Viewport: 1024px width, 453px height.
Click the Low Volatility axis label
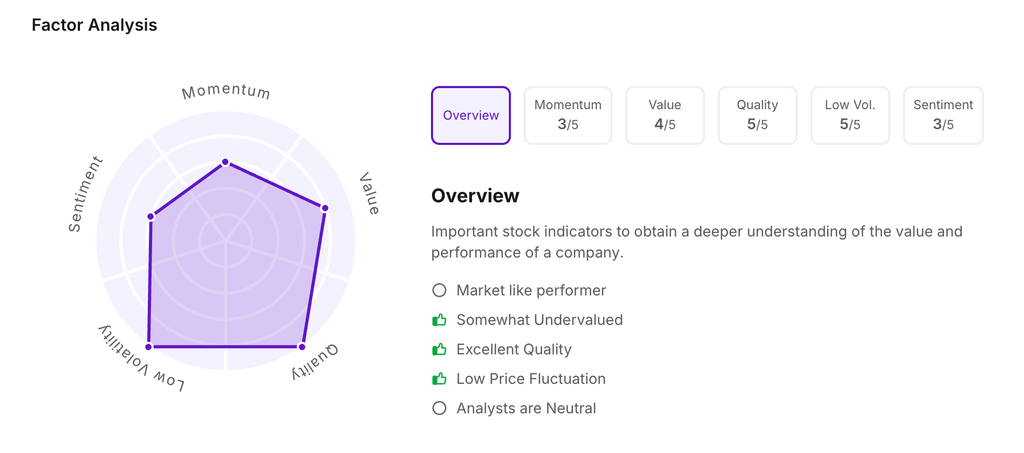[x=142, y=357]
